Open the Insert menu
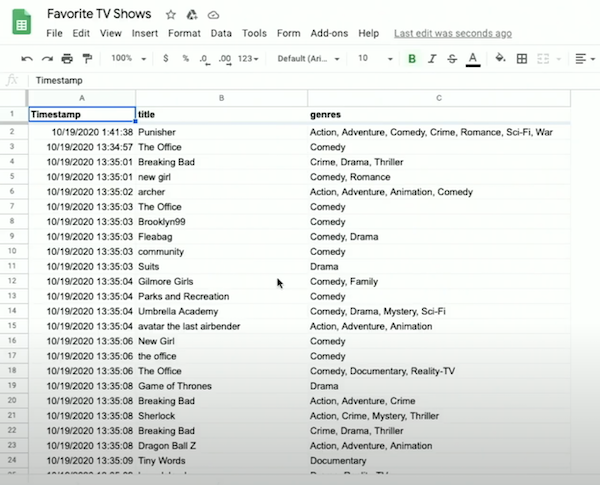Viewport: 600px width, 485px height. tap(145, 33)
